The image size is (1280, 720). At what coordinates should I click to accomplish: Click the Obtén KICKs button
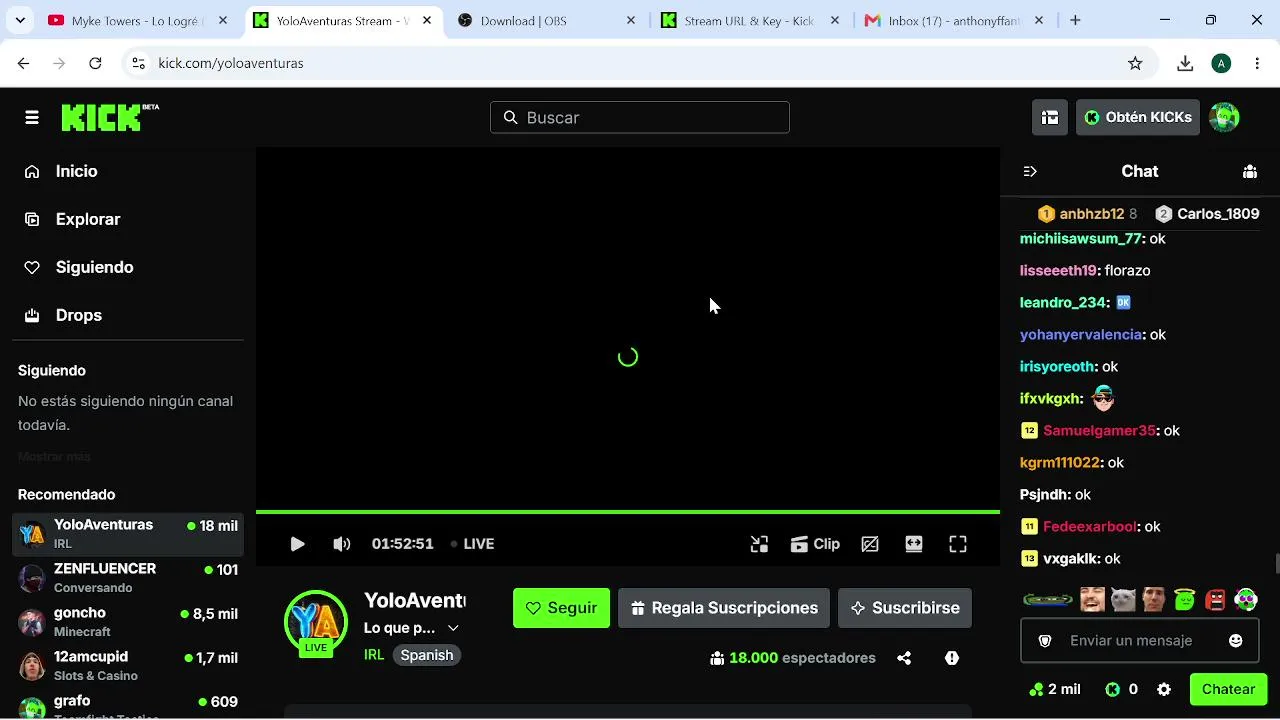(x=1138, y=118)
